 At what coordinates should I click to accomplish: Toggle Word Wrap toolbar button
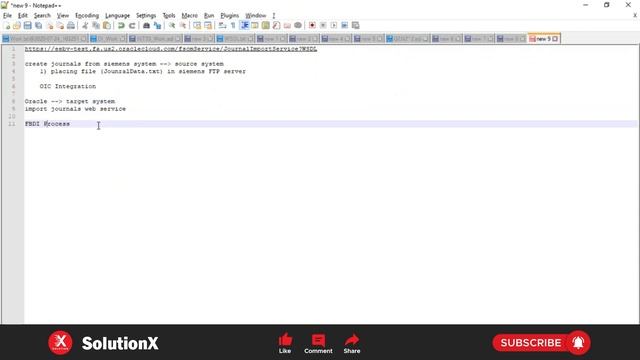click(x=222, y=25)
